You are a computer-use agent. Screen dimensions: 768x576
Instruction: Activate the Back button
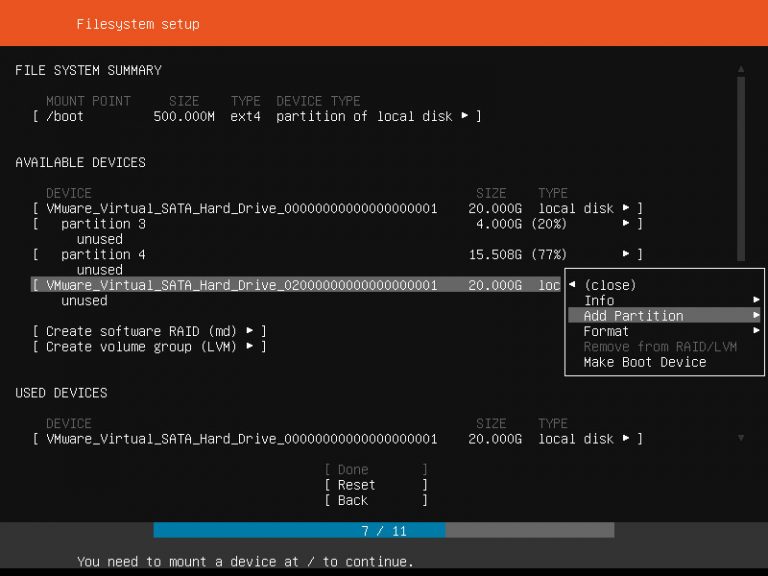tap(376, 500)
